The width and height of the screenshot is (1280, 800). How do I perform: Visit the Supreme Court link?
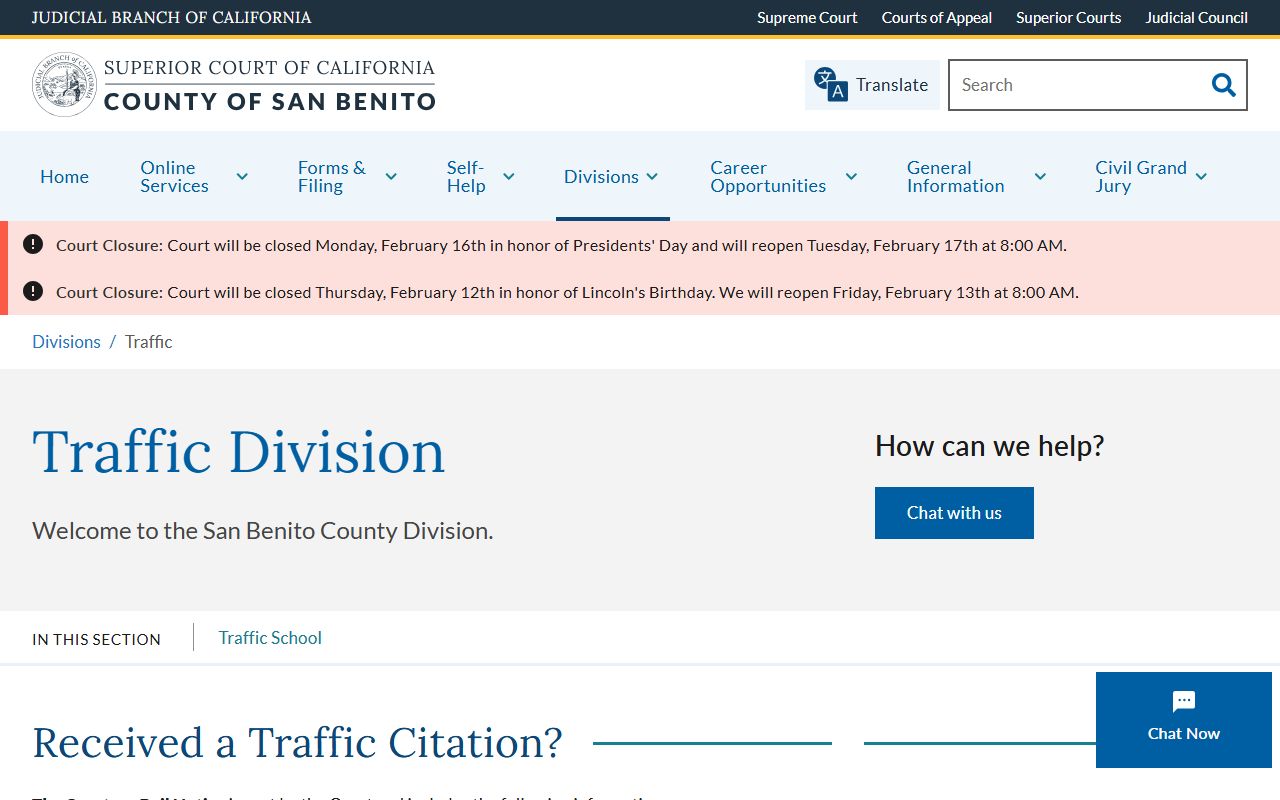click(x=807, y=18)
